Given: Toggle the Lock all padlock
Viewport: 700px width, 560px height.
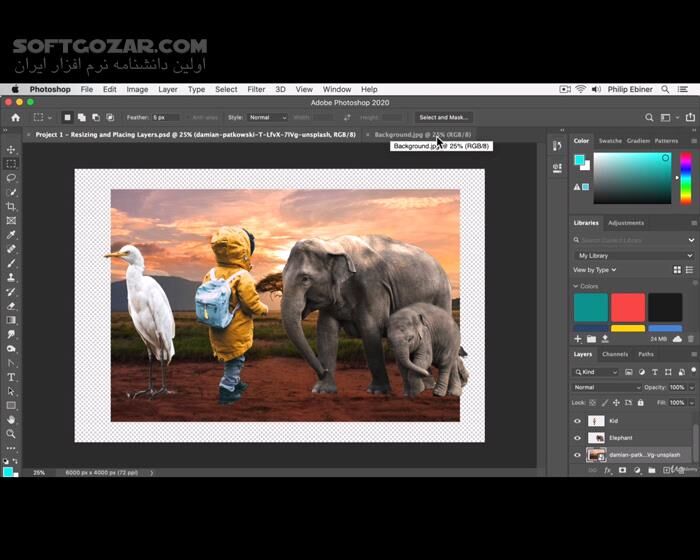Looking at the screenshot, I should point(641,402).
